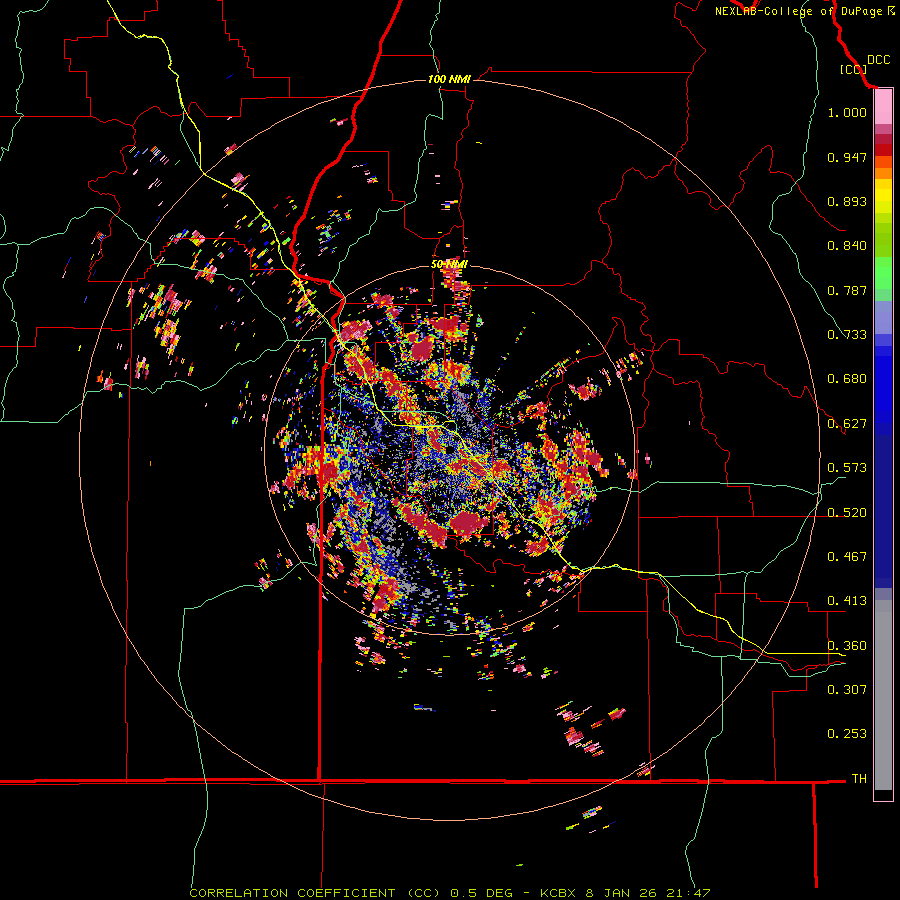This screenshot has height=900, width=900.
Task: Click the [CC] label above the color scale
Action: point(854,69)
